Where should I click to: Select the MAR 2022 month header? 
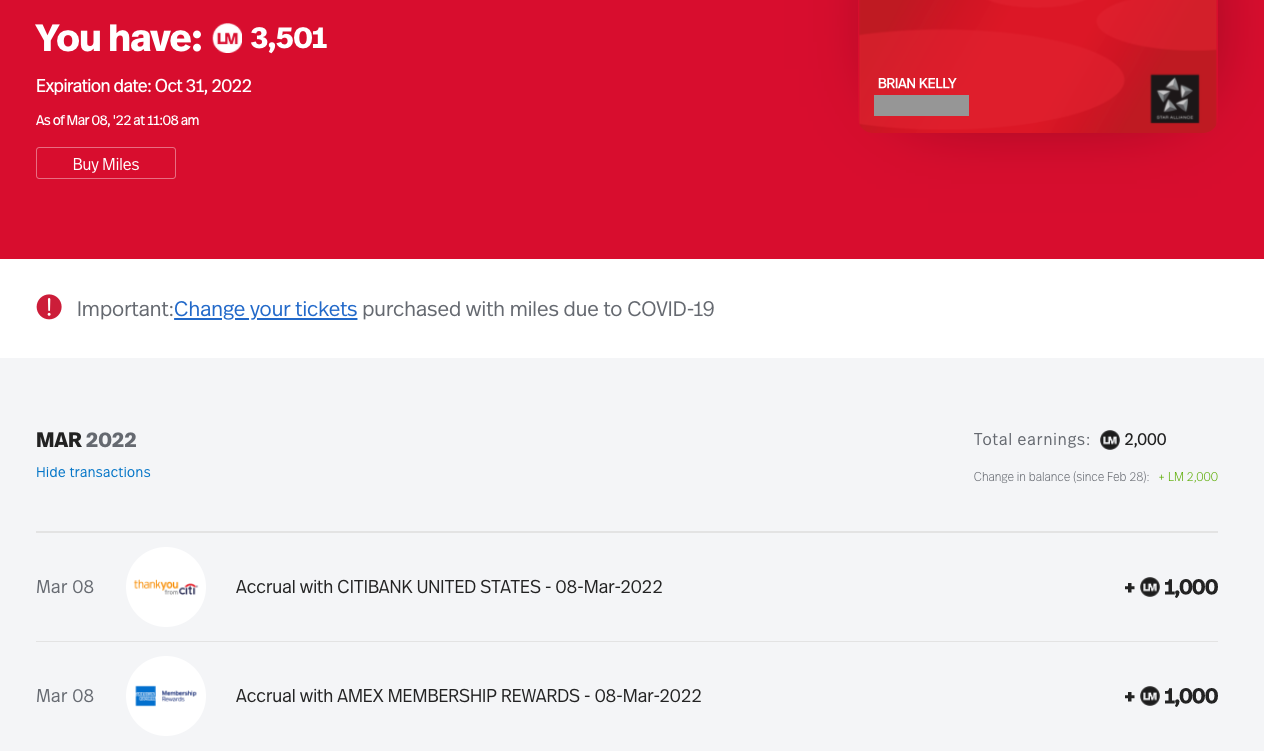point(86,439)
